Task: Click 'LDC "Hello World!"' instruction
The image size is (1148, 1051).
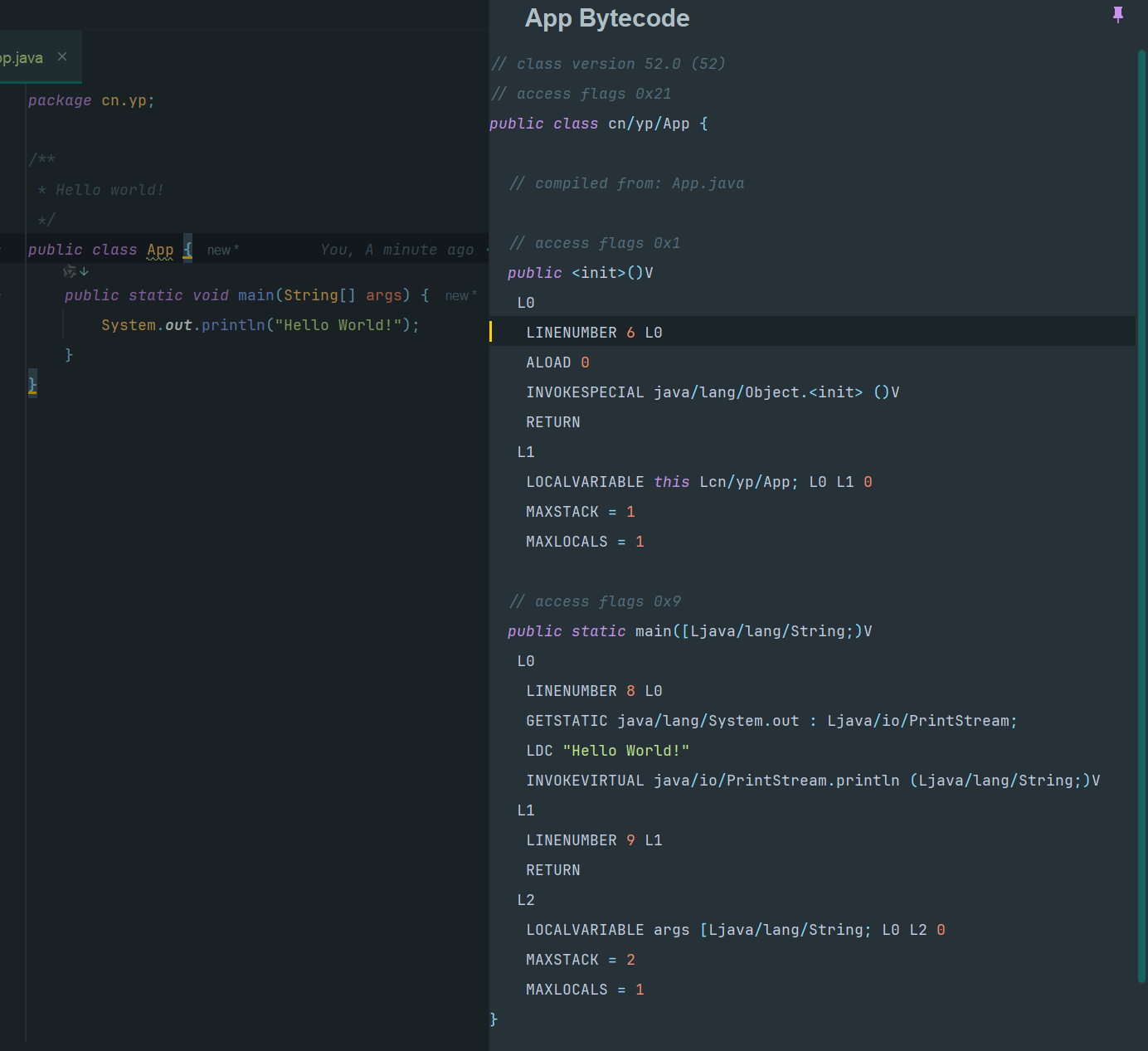Action: (607, 751)
